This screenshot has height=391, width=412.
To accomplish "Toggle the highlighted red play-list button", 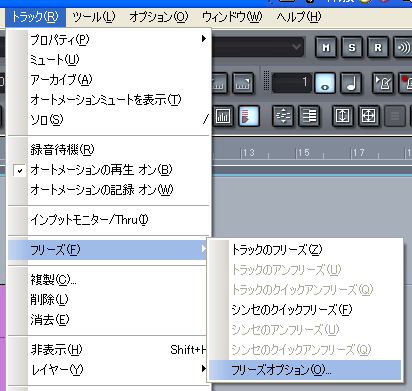I will point(249,116).
